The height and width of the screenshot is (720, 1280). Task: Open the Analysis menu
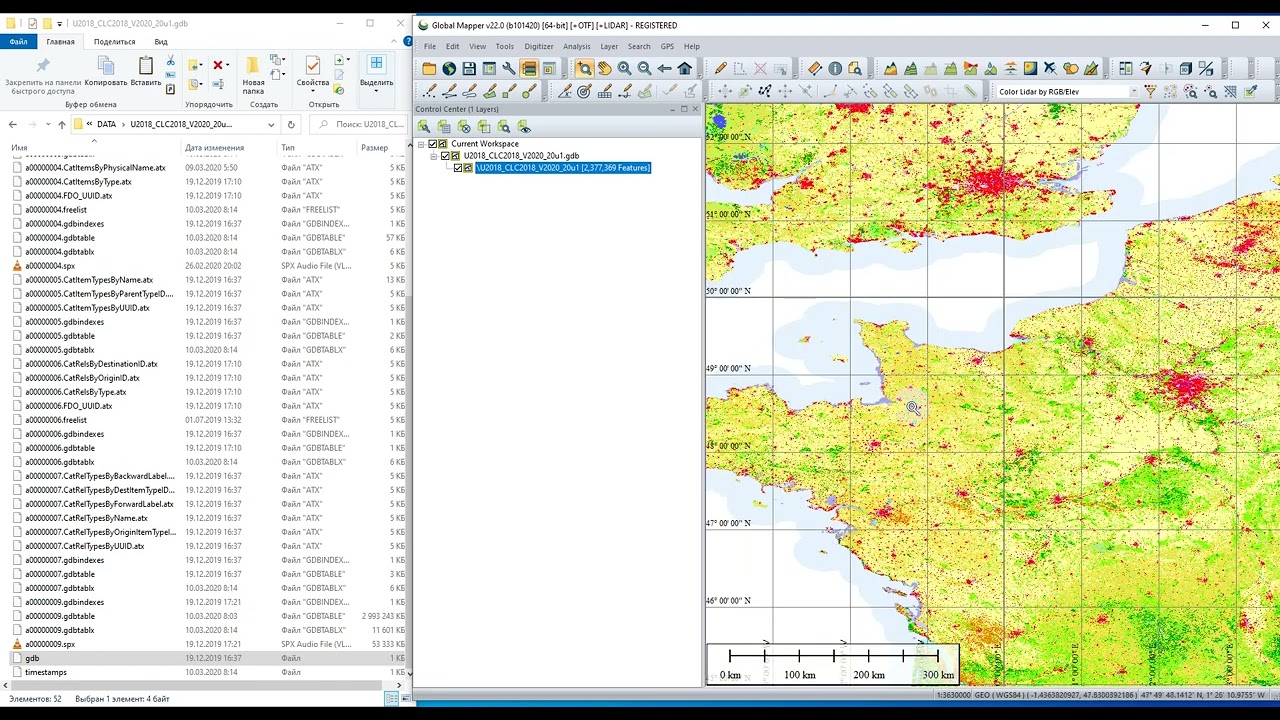click(577, 46)
